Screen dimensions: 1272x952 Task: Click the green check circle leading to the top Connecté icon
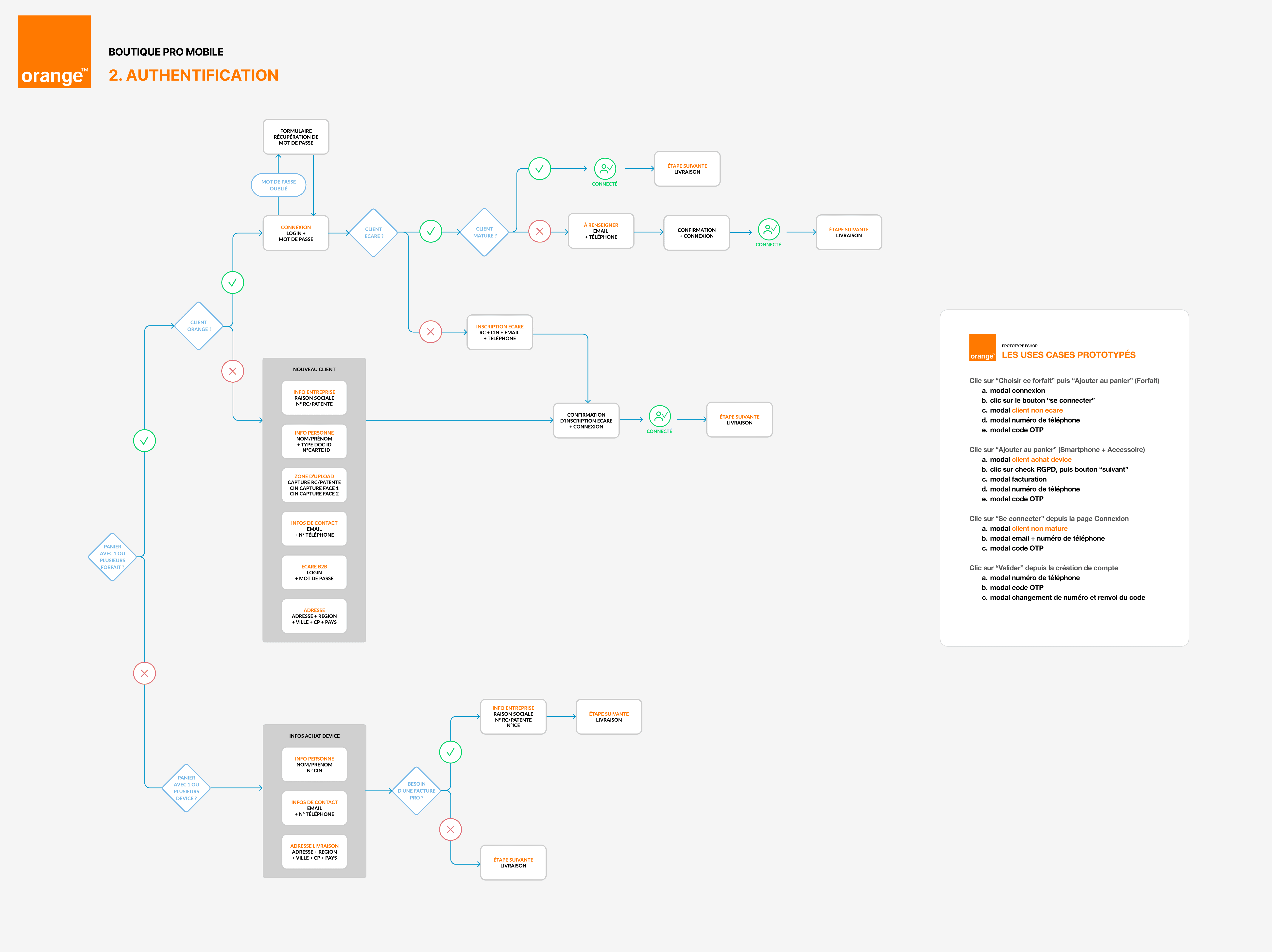click(539, 169)
